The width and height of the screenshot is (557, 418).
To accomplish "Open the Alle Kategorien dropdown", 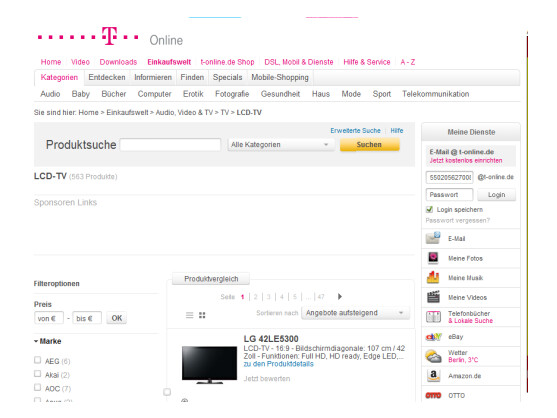I will coord(281,145).
